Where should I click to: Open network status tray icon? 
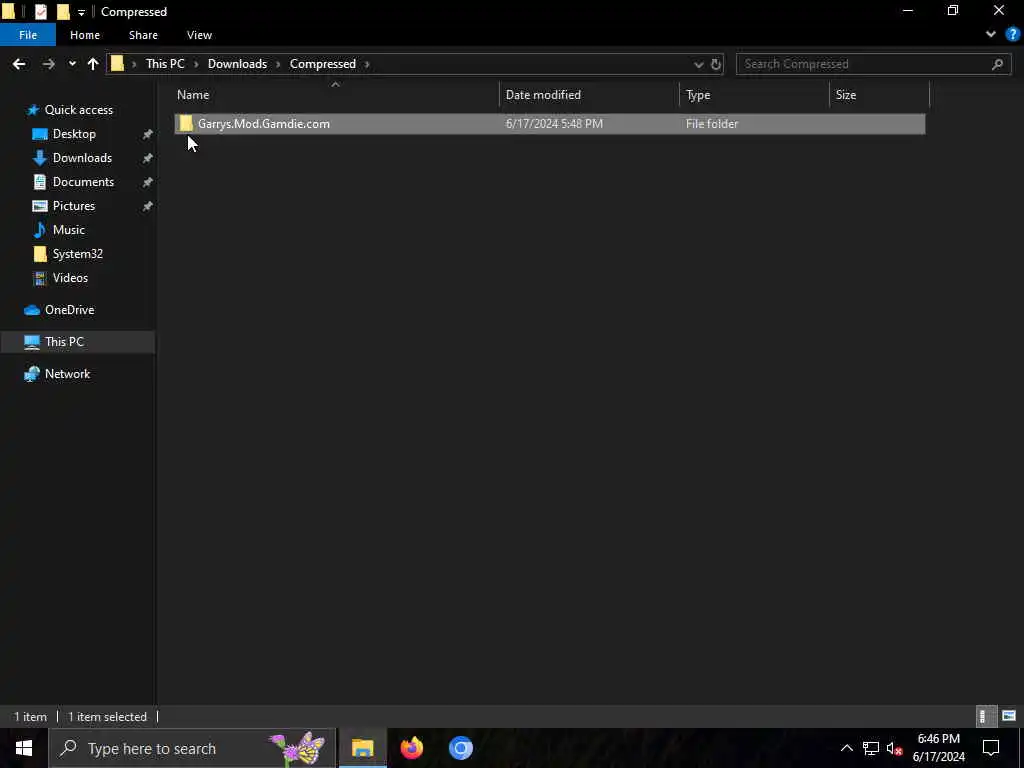(871, 748)
